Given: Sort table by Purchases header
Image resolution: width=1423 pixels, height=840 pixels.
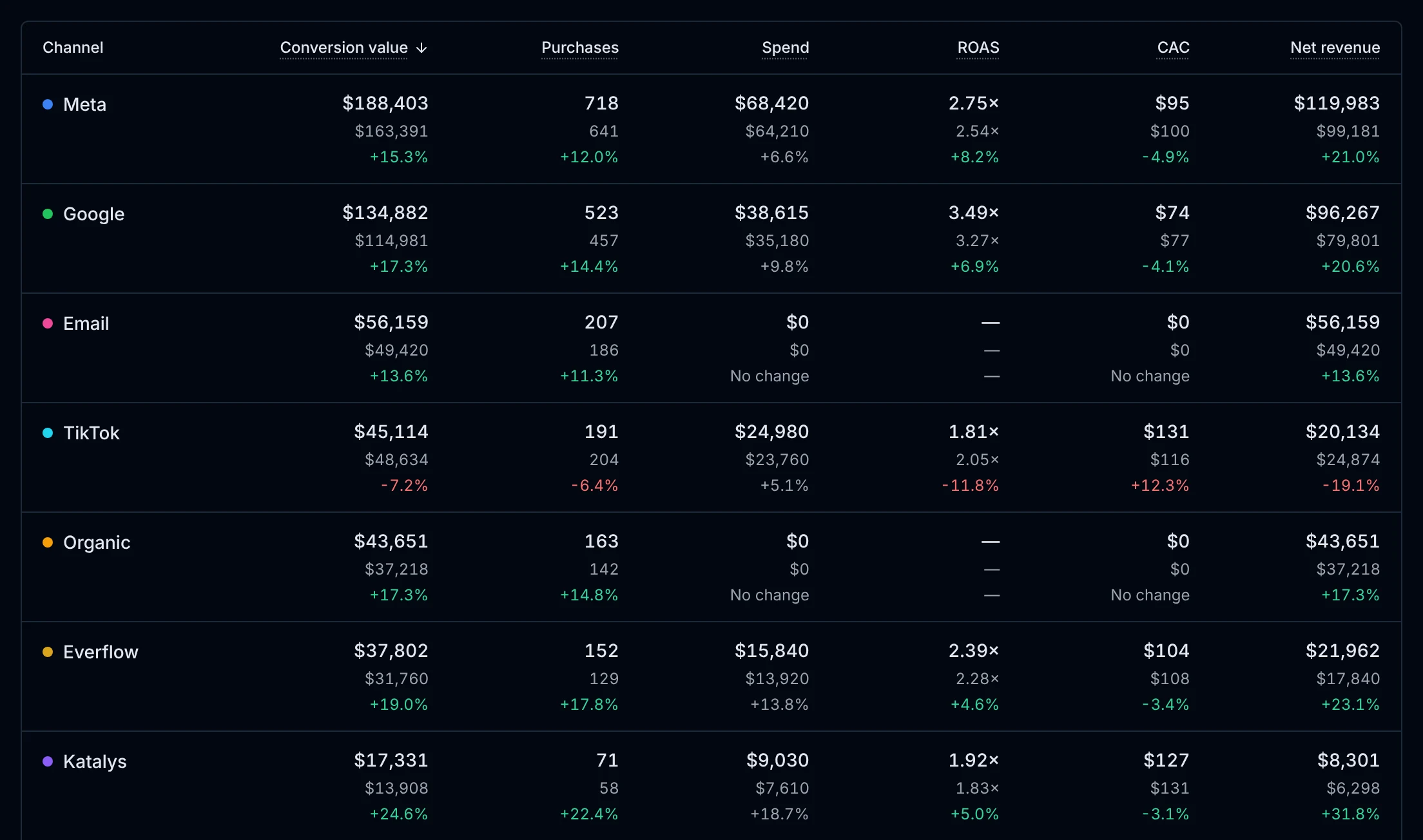Looking at the screenshot, I should coord(580,48).
